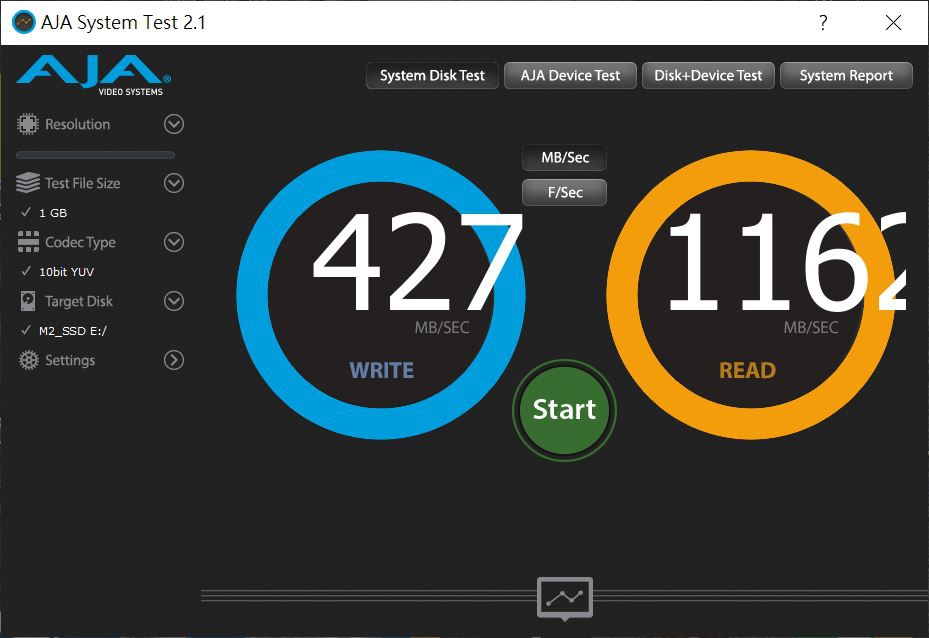Viewport: 929px width, 638px height.
Task: Show results in MB/Sec
Action: click(565, 158)
